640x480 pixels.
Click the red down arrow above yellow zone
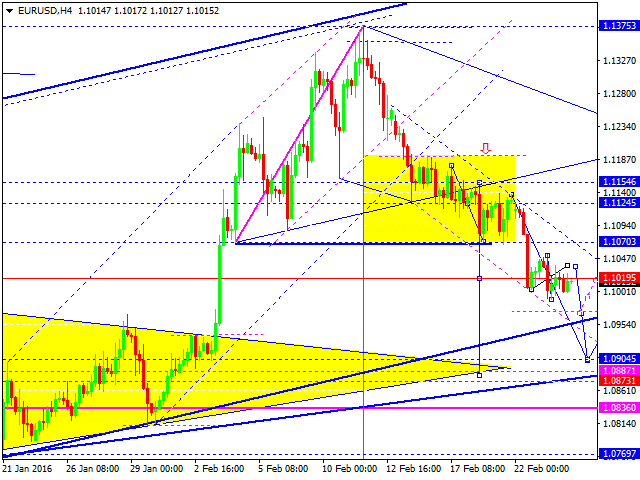tap(485, 148)
